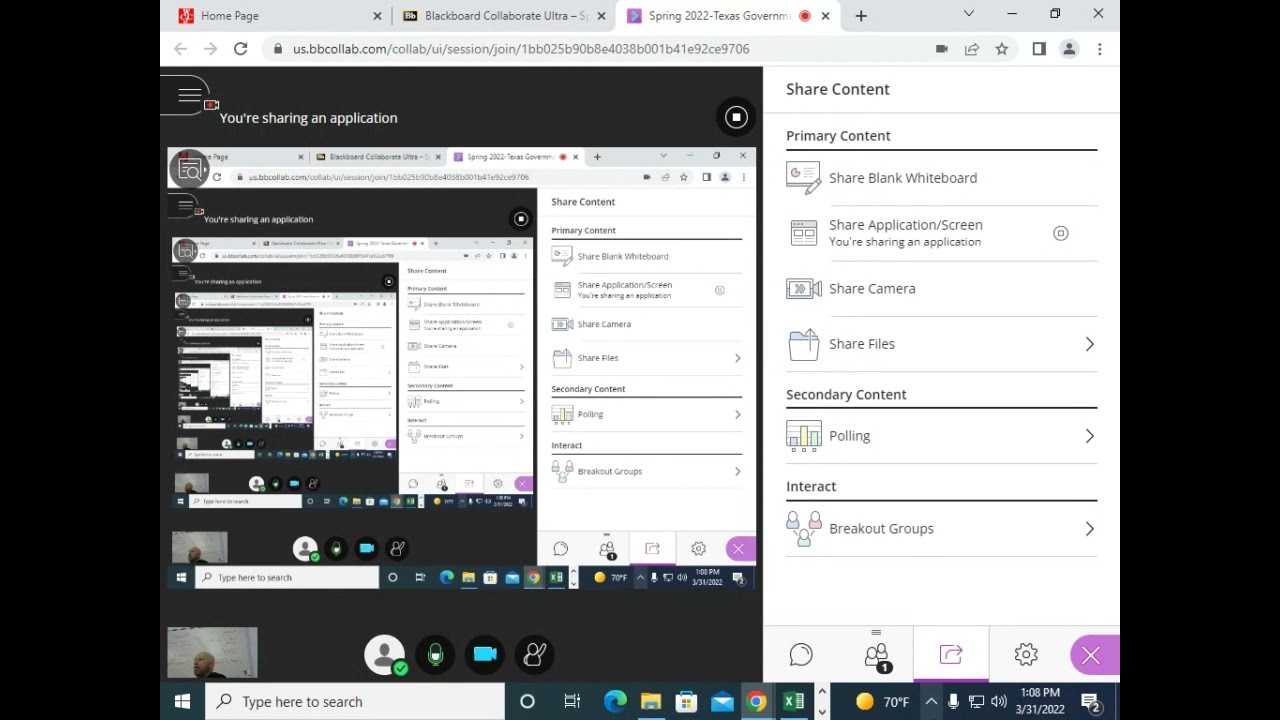The width and height of the screenshot is (1280, 720).
Task: Open a new browser tab
Action: [861, 15]
